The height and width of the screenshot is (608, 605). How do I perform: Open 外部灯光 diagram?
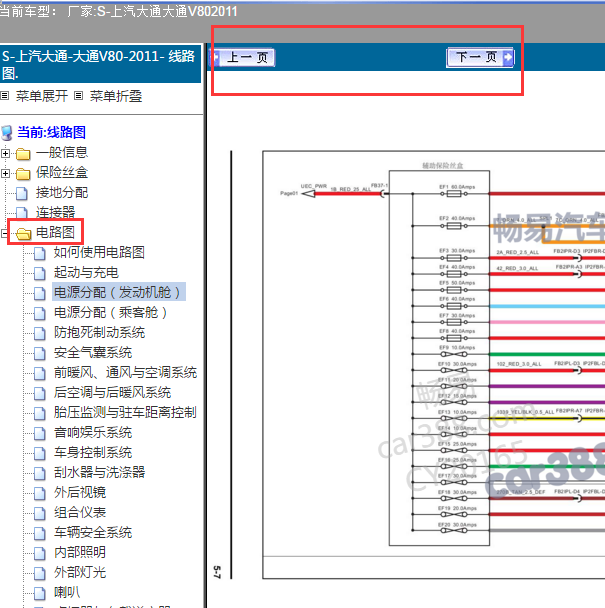(80, 572)
